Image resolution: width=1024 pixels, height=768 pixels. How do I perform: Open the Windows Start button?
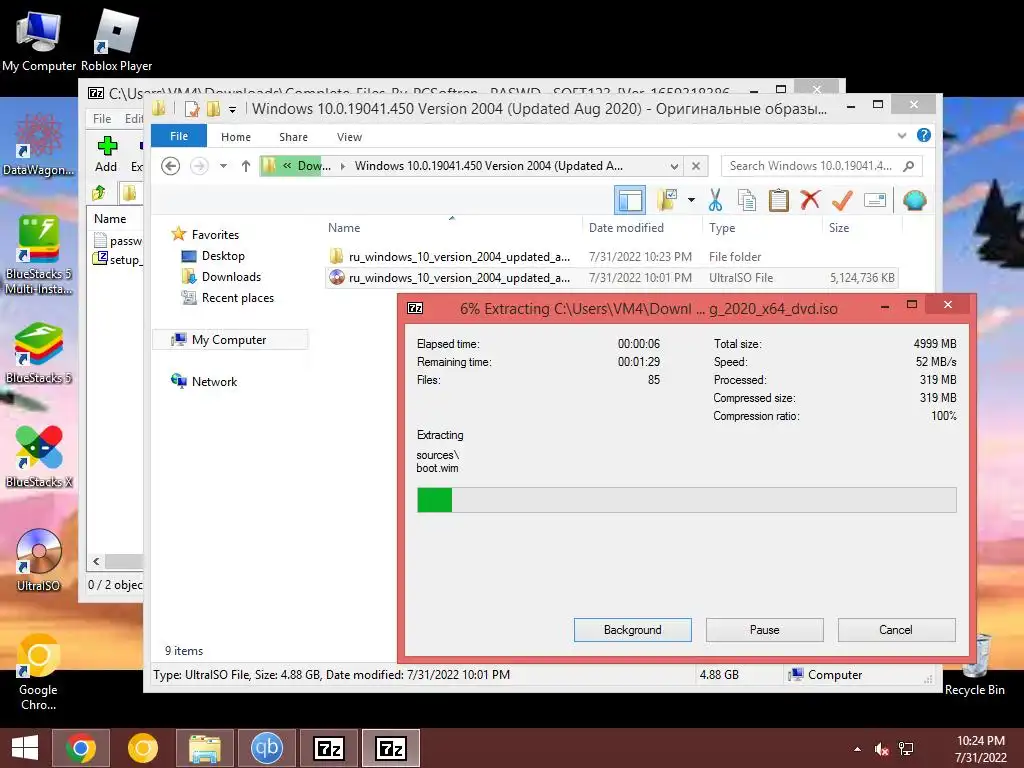(25, 748)
